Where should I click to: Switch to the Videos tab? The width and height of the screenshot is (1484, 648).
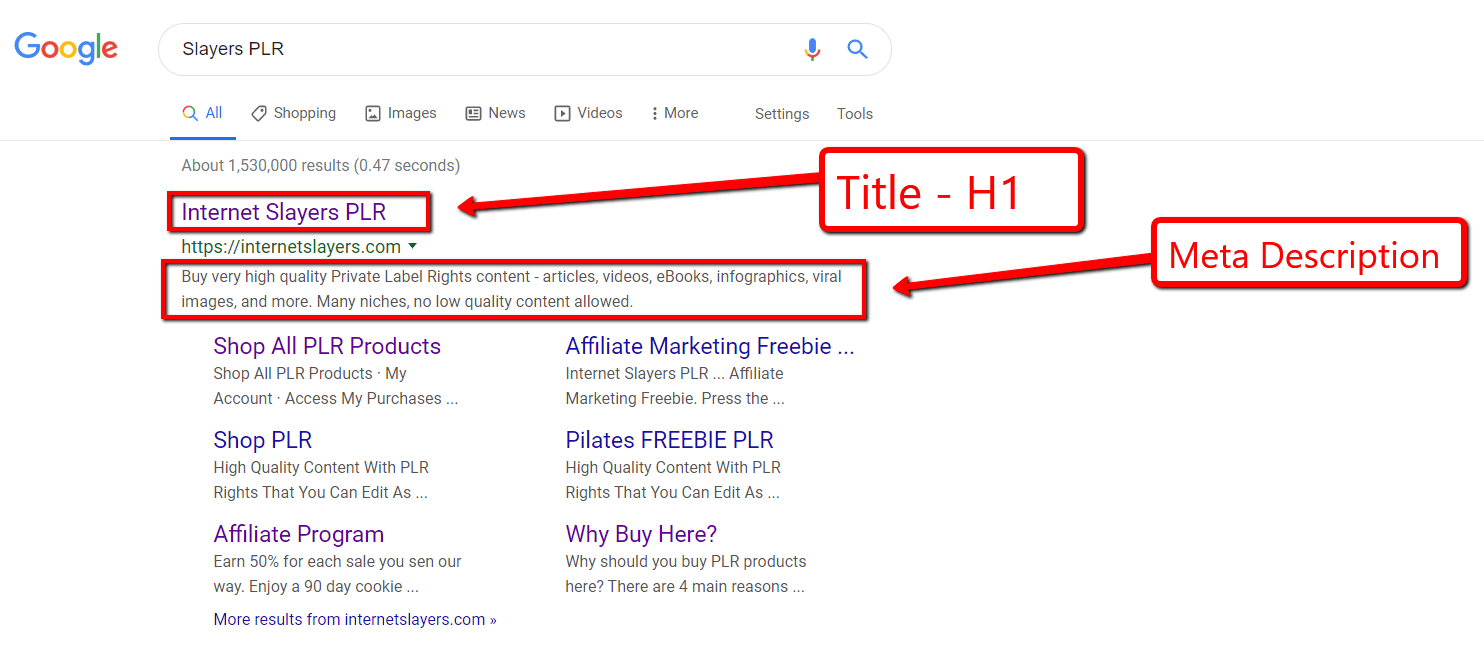(588, 113)
